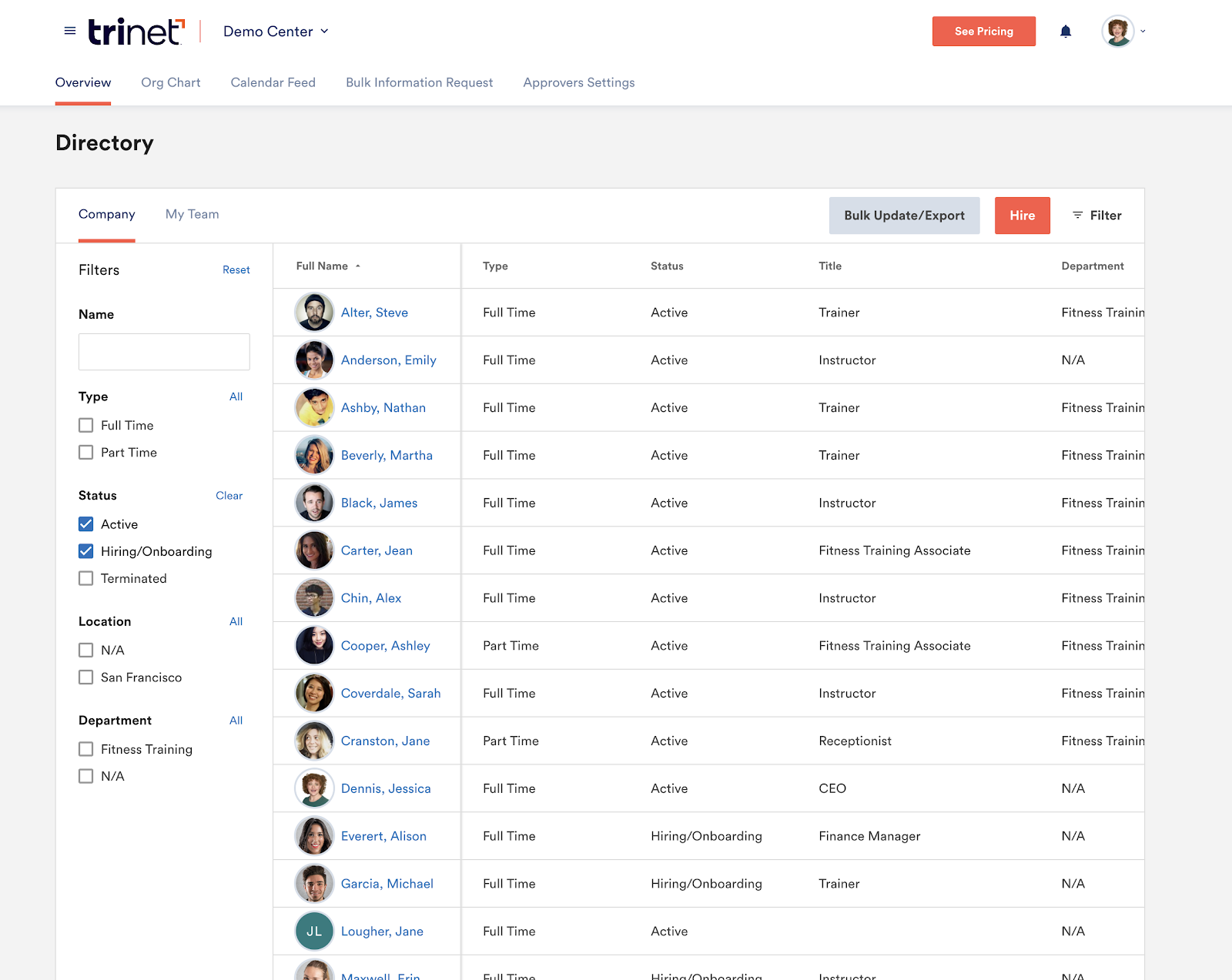
Task: Click Michael Garcia's profile photo
Action: click(314, 884)
